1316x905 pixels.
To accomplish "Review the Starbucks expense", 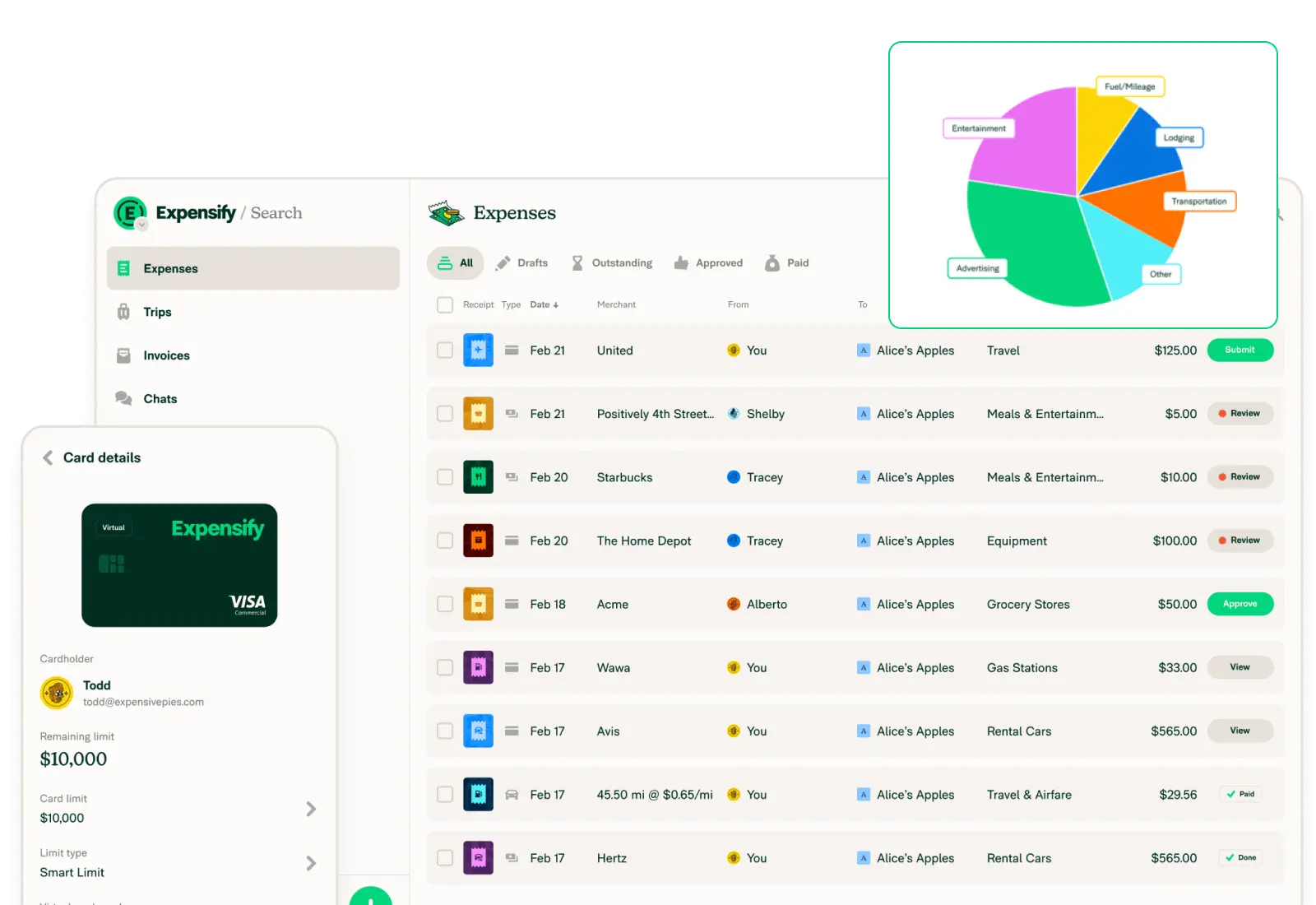I will click(x=1240, y=476).
